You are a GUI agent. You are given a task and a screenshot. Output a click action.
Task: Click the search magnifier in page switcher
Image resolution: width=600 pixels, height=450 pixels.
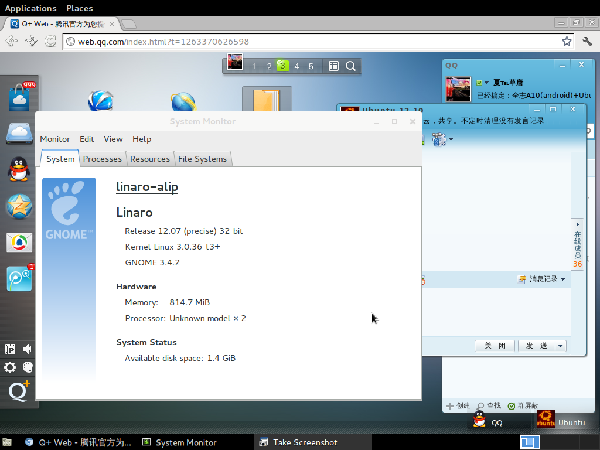351,66
